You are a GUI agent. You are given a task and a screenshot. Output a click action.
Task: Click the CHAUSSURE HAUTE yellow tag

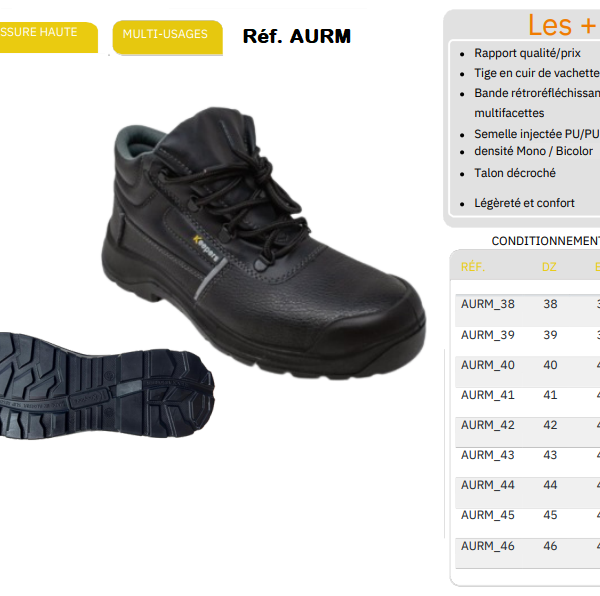(49, 37)
